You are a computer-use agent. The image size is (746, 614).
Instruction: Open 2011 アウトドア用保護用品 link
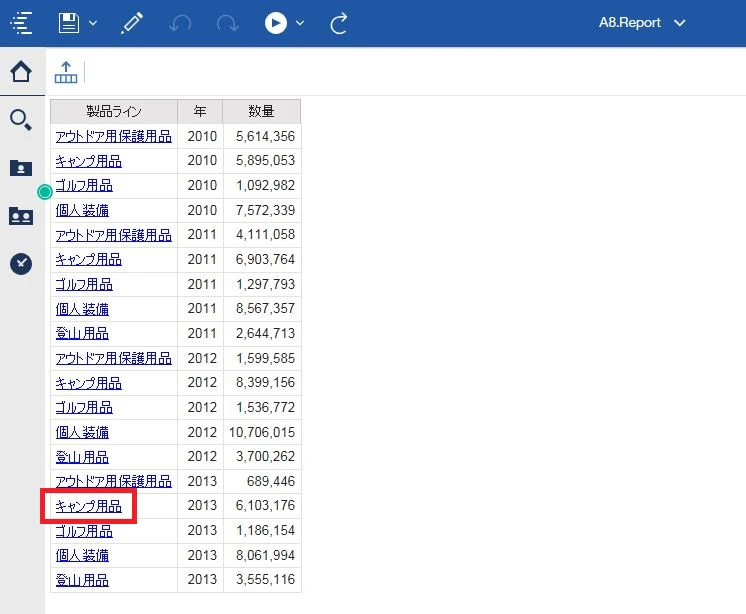114,234
